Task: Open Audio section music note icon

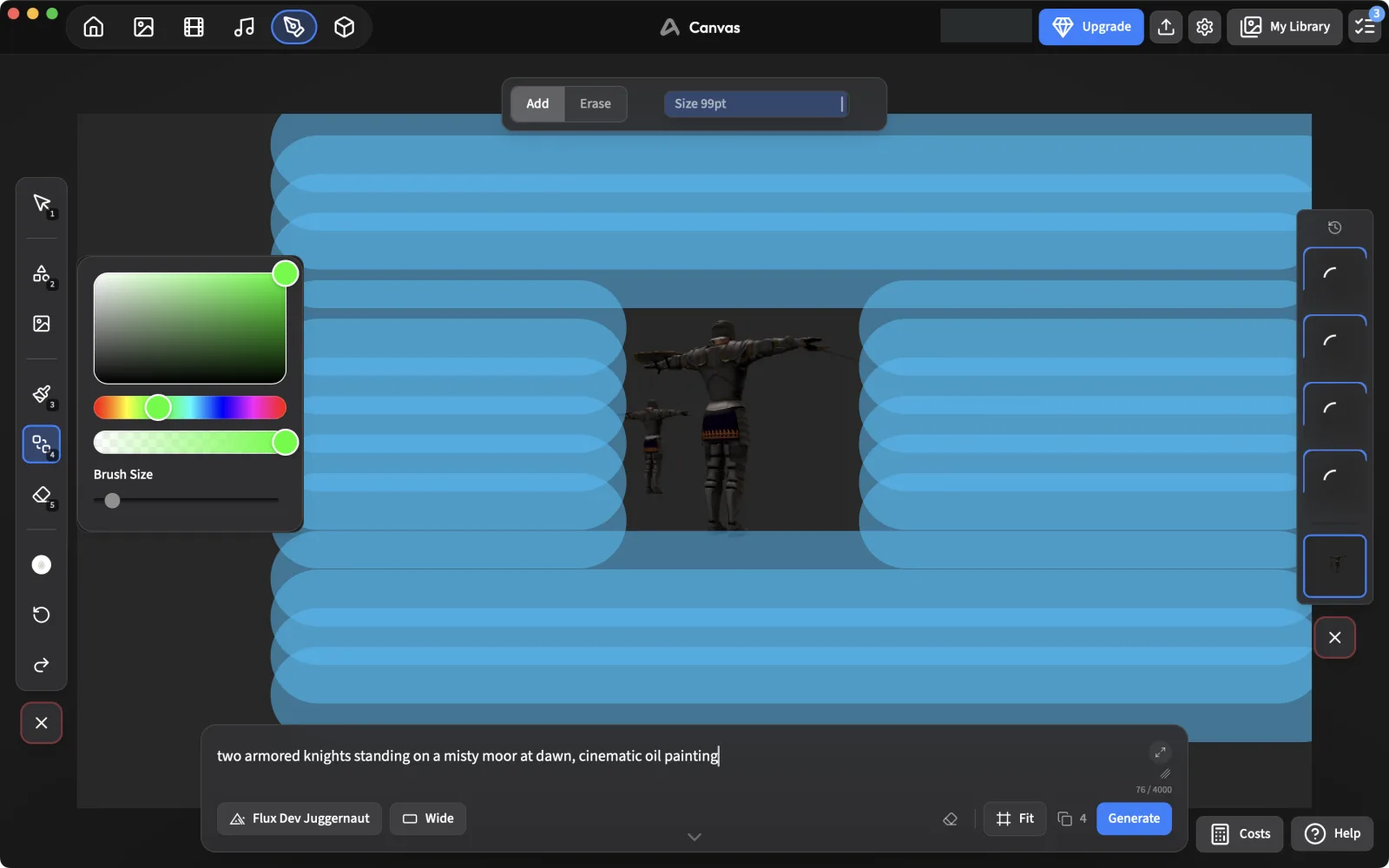Action: (244, 27)
